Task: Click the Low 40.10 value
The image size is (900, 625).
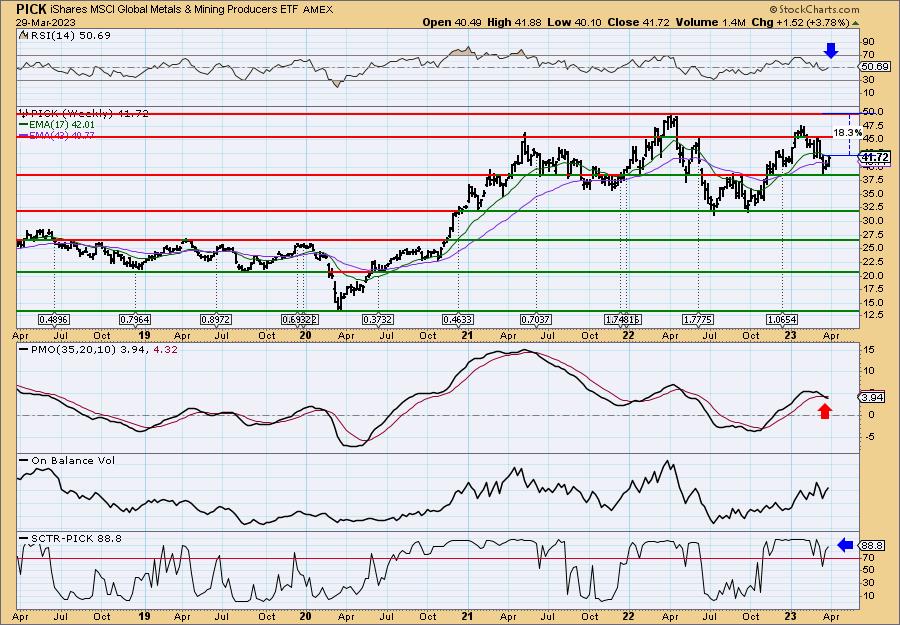Action: 571,22
